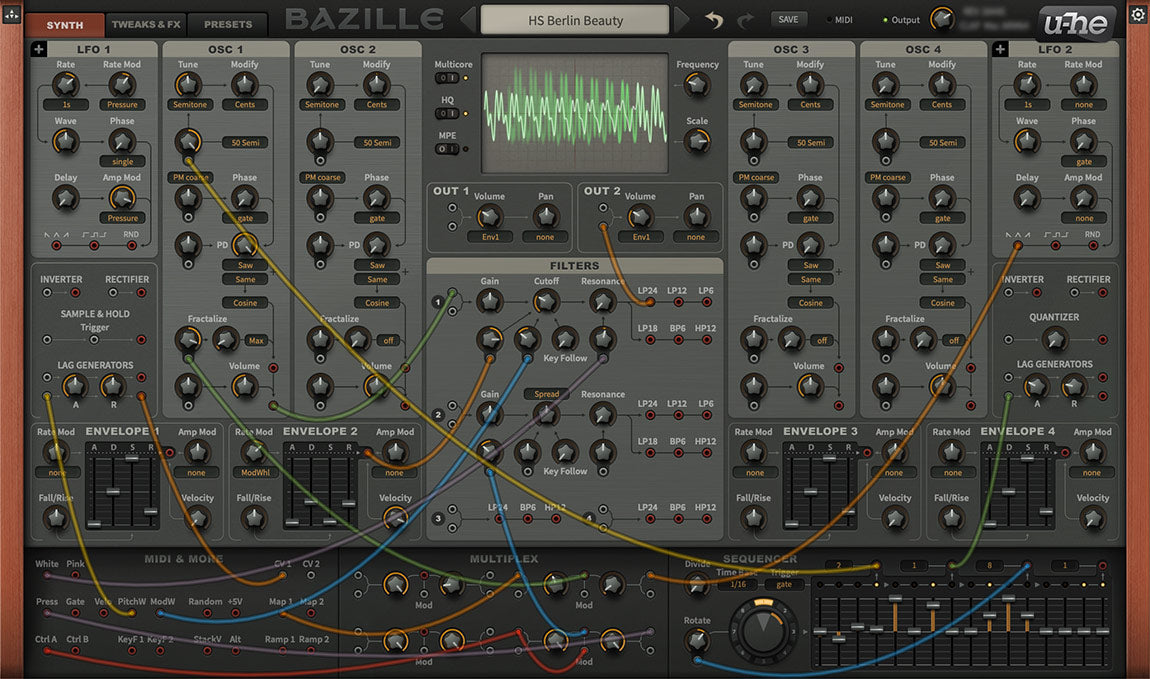Viewport: 1150px width, 679px height.
Task: Open settings with the gear icon
Action: click(1137, 15)
